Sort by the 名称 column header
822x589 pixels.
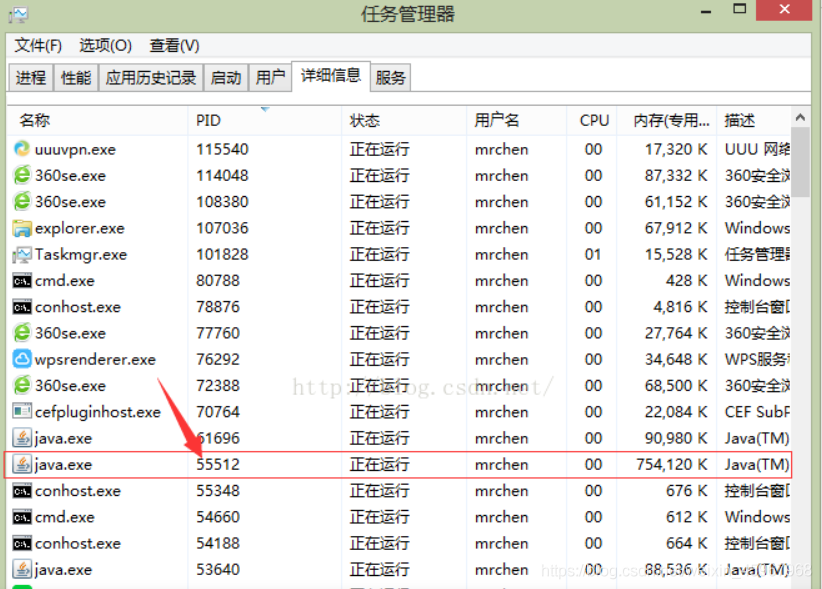(x=98, y=121)
